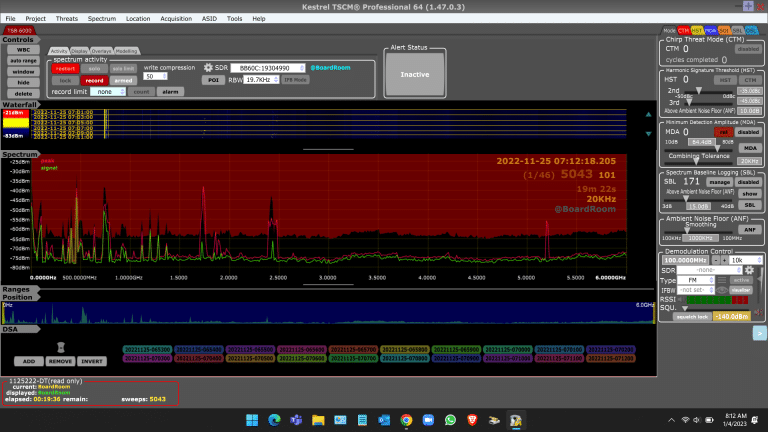Open IFBW not set dropdown
The image size is (768, 432).
696,290
